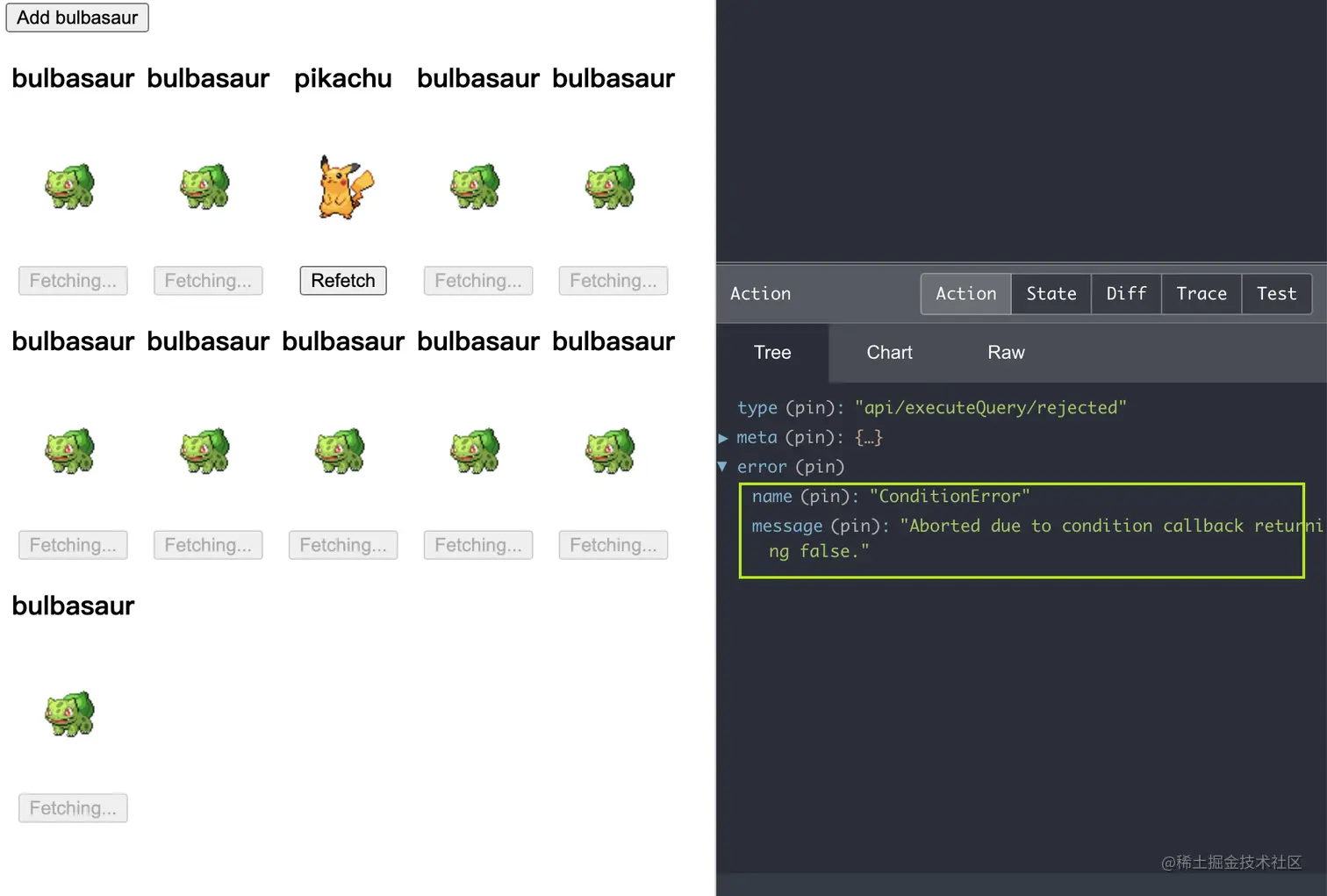Screen dimensions: 1327x896
Task: Click the type "api/executeQuery/rejected" value
Action: coord(990,408)
